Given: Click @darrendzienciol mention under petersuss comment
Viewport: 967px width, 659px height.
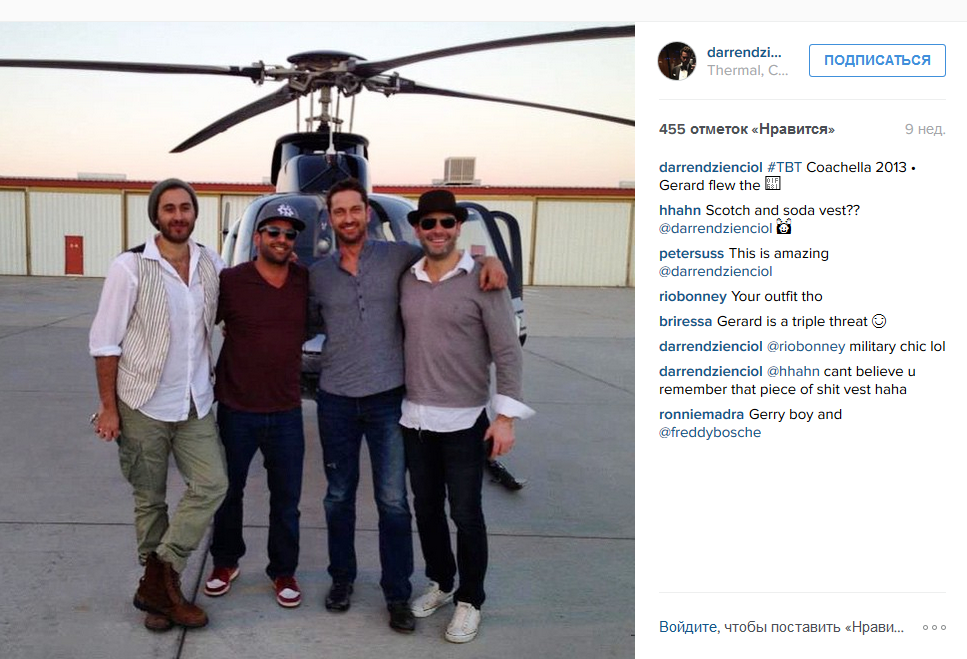Looking at the screenshot, I should [x=715, y=271].
